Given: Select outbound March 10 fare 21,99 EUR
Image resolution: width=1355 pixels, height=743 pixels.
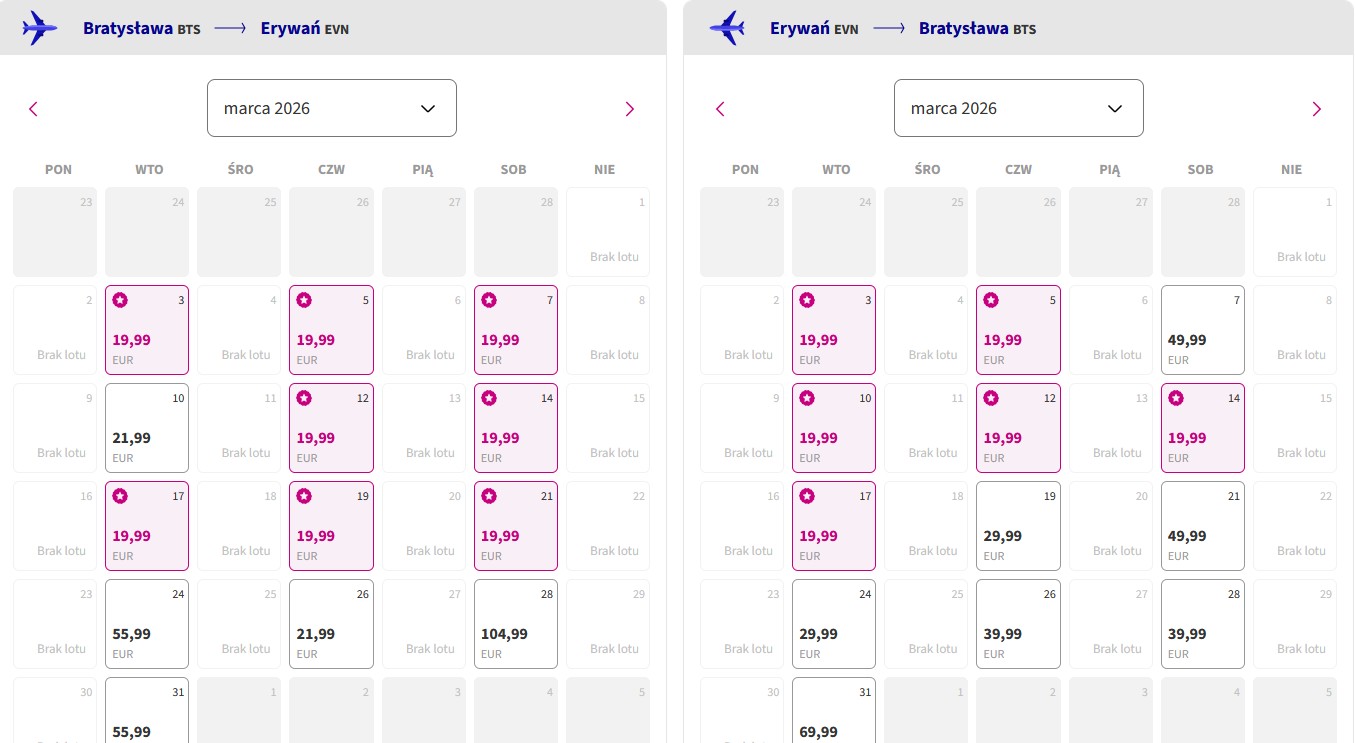Looking at the screenshot, I should pos(147,428).
